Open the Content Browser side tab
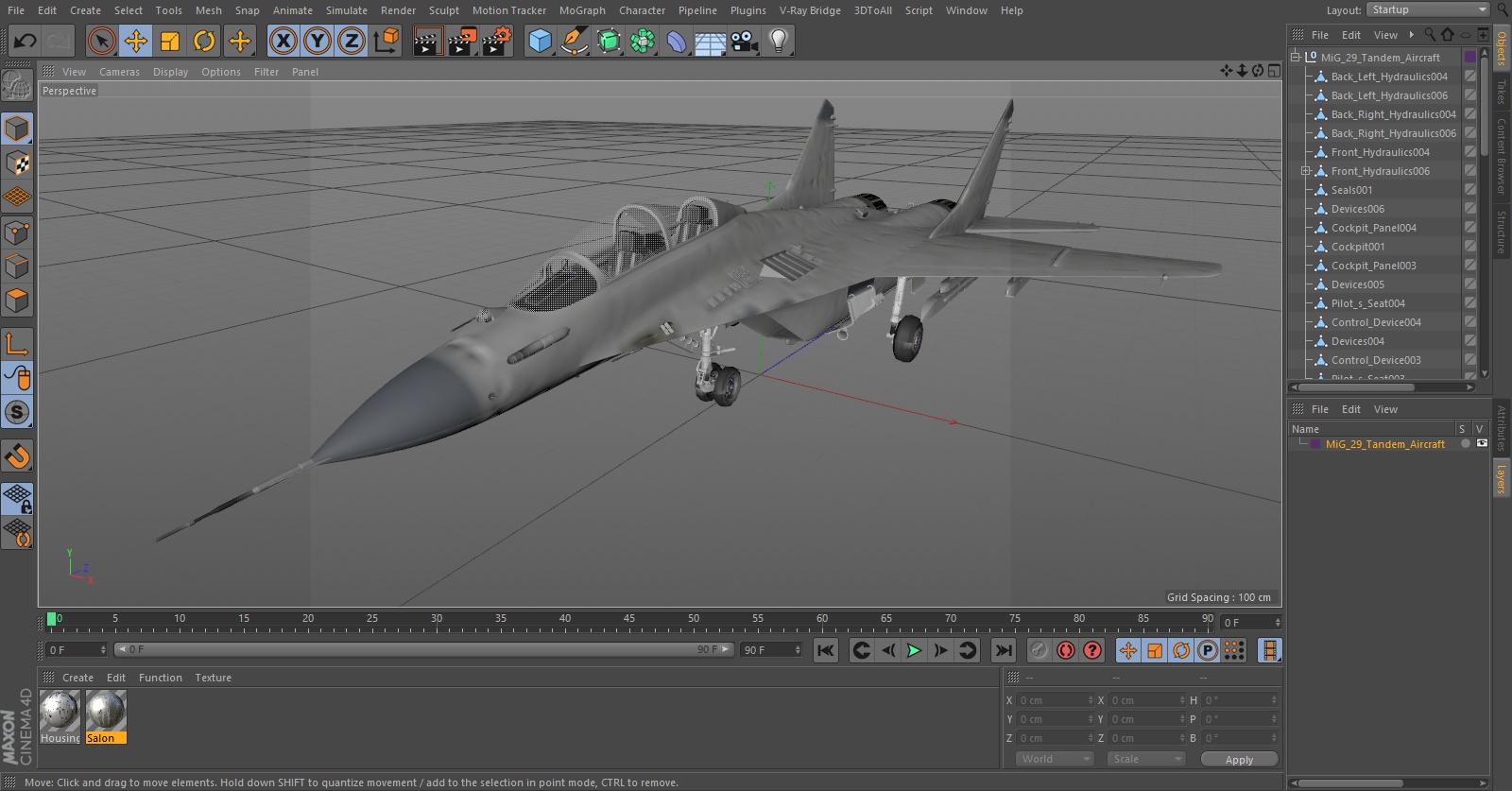Viewport: 1512px width, 791px height. pyautogui.click(x=1502, y=156)
